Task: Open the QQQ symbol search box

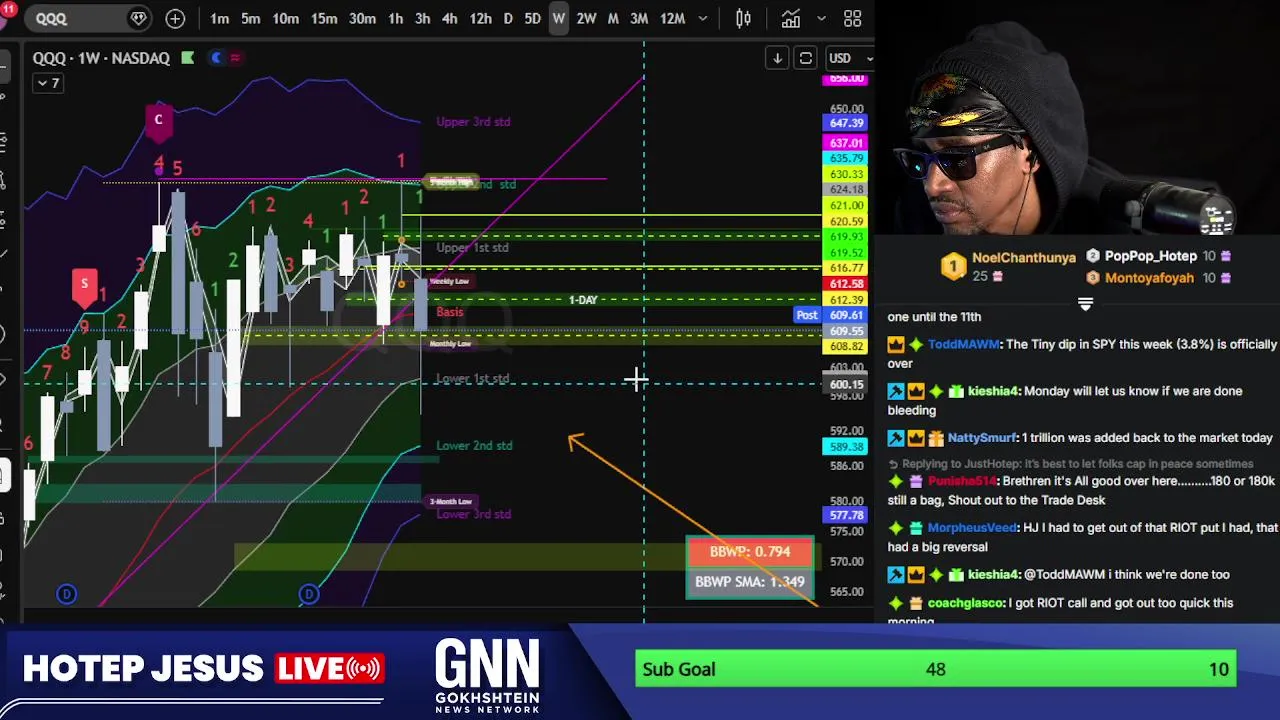Action: [x=88, y=18]
